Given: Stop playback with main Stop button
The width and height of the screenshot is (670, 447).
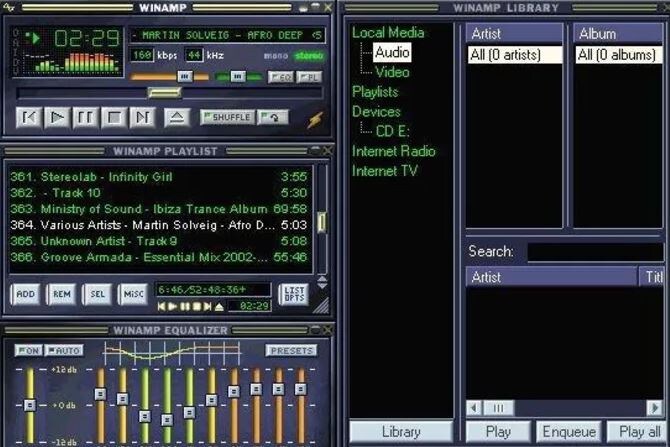Looking at the screenshot, I should pos(114,117).
